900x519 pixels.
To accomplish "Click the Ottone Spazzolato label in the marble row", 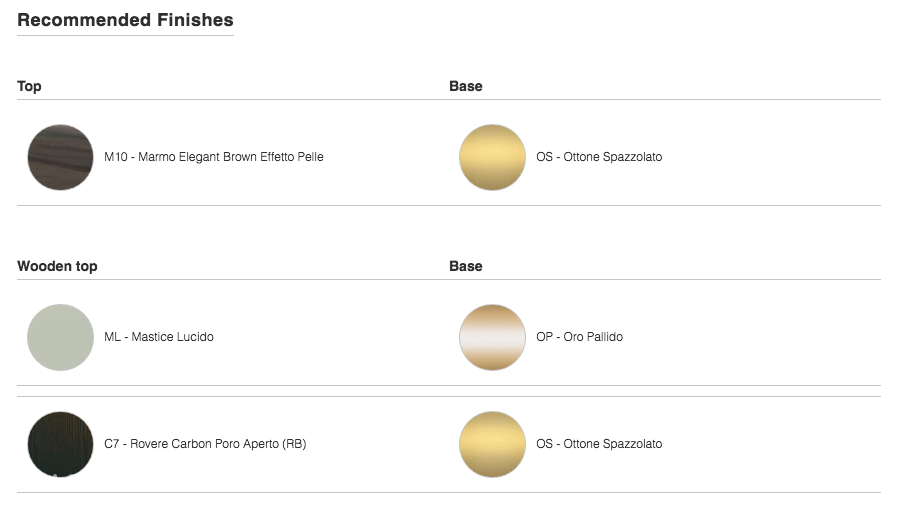I will [x=599, y=157].
